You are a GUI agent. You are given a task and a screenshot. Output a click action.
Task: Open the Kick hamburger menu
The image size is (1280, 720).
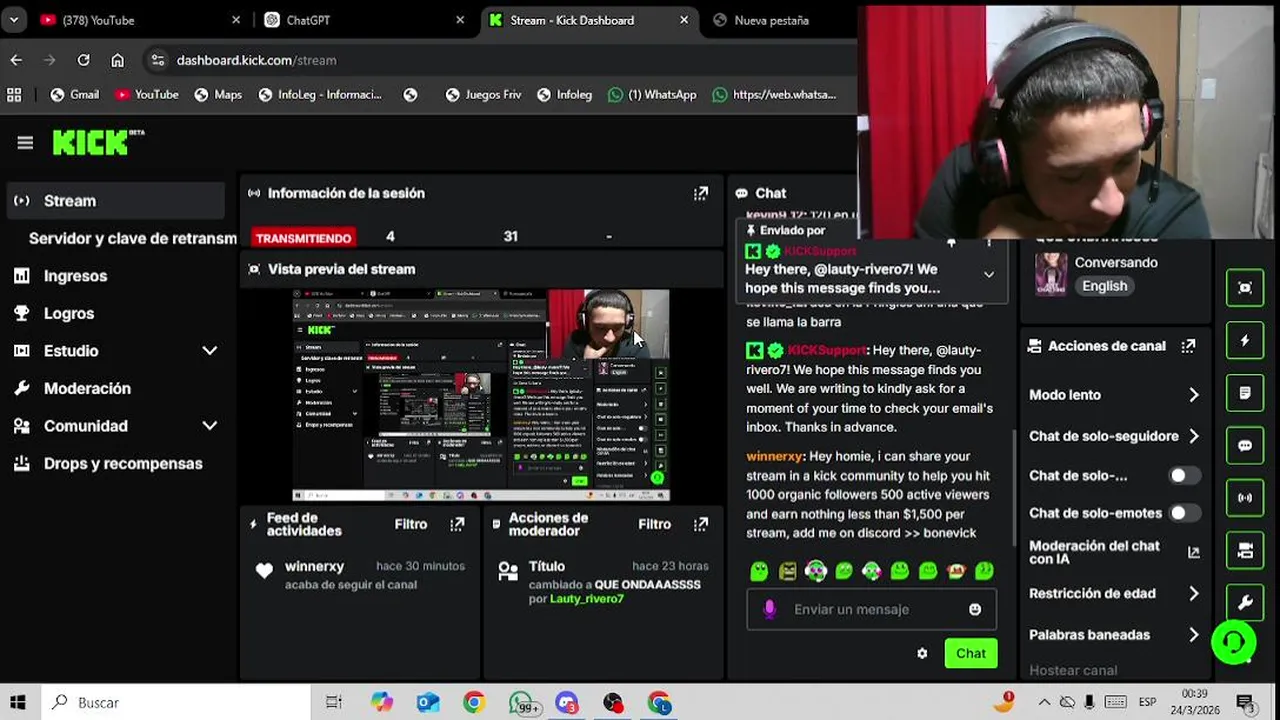click(x=25, y=143)
